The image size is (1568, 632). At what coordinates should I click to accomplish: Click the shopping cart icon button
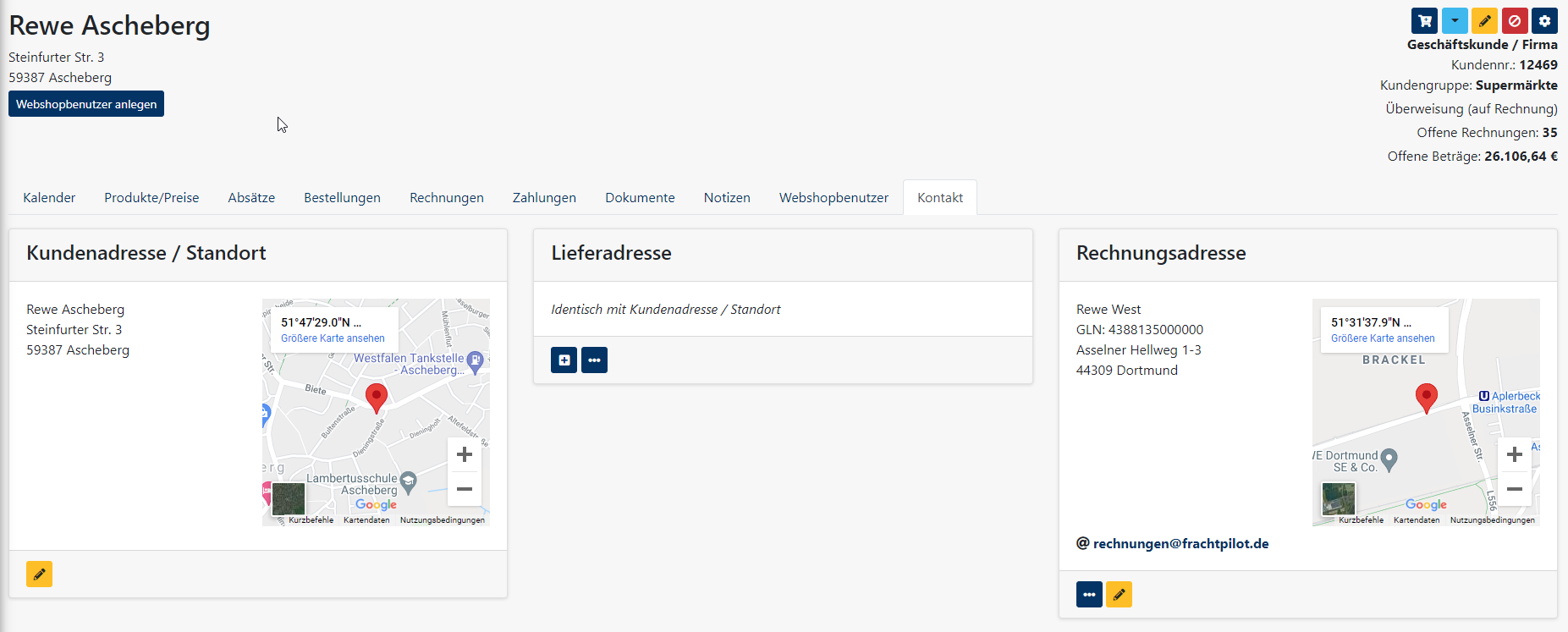[1425, 21]
